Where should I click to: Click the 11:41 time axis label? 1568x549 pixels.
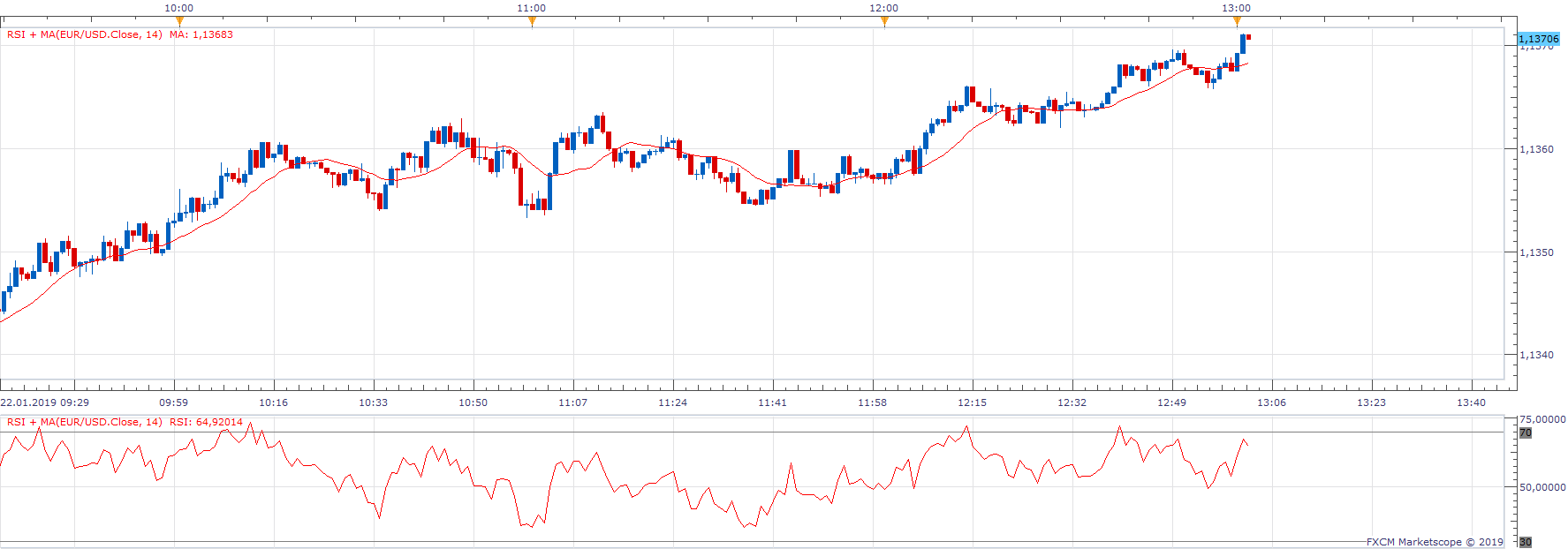(773, 402)
